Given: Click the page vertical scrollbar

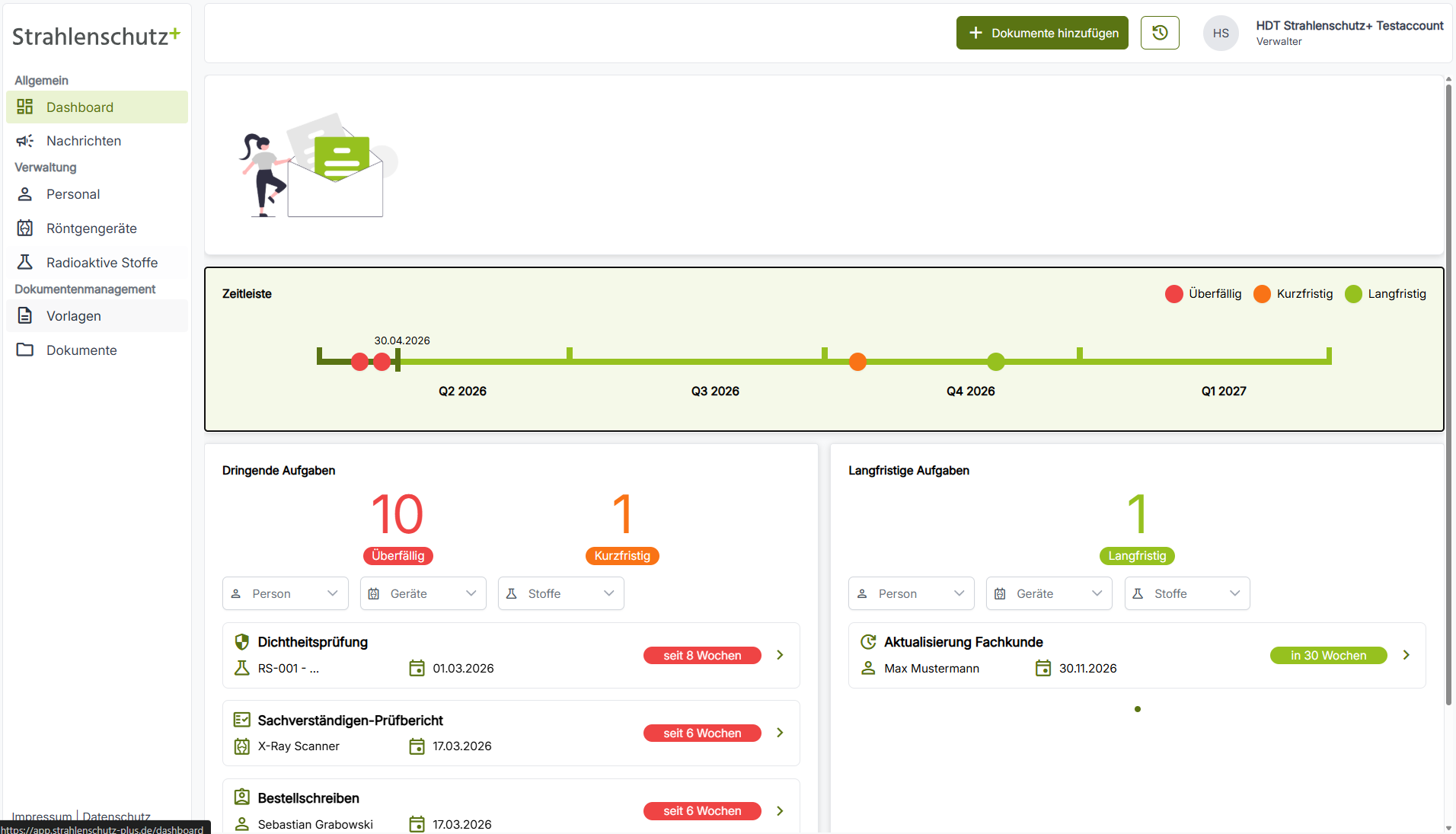Looking at the screenshot, I should [x=1448, y=396].
